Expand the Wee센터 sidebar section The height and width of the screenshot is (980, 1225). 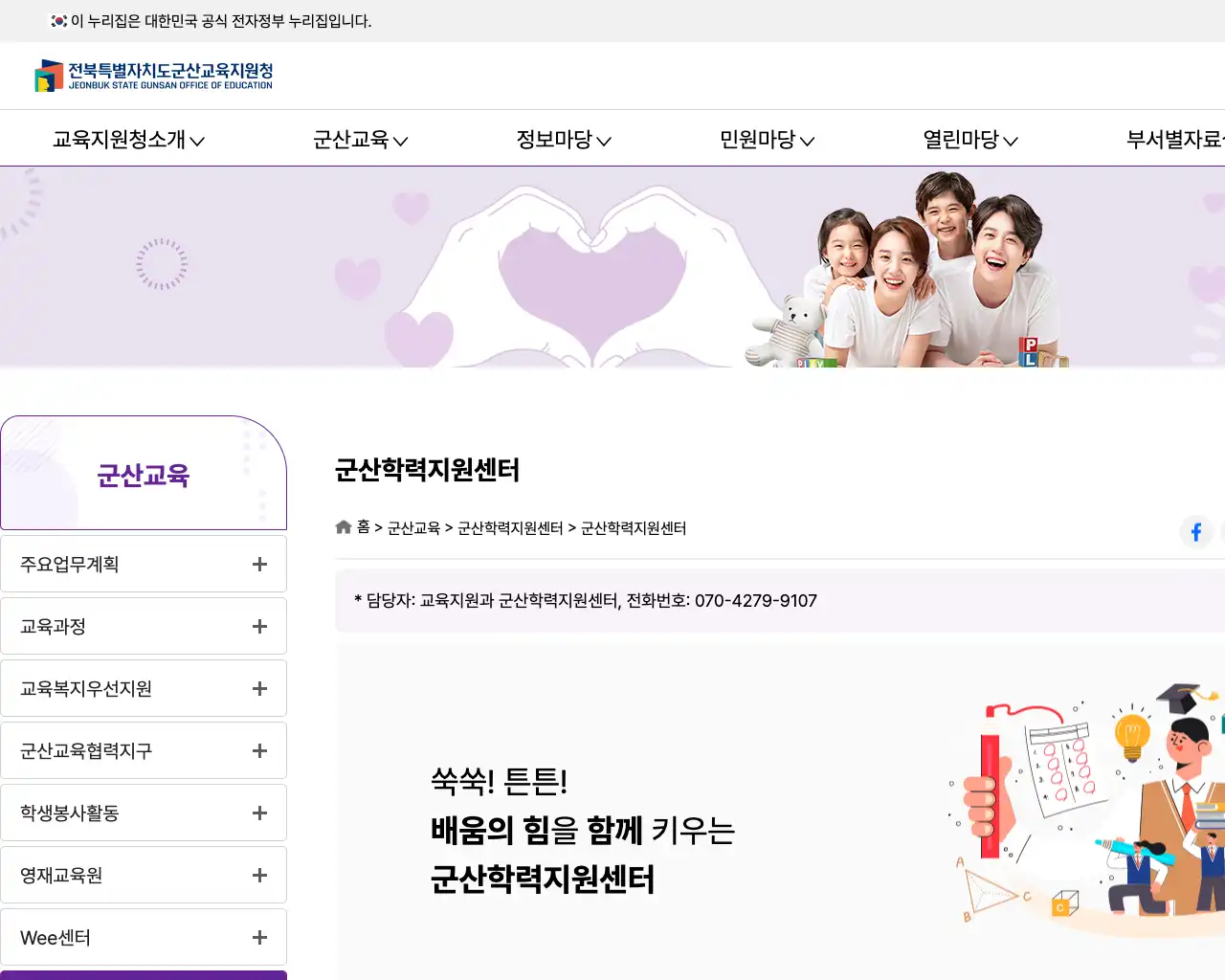coord(258,936)
